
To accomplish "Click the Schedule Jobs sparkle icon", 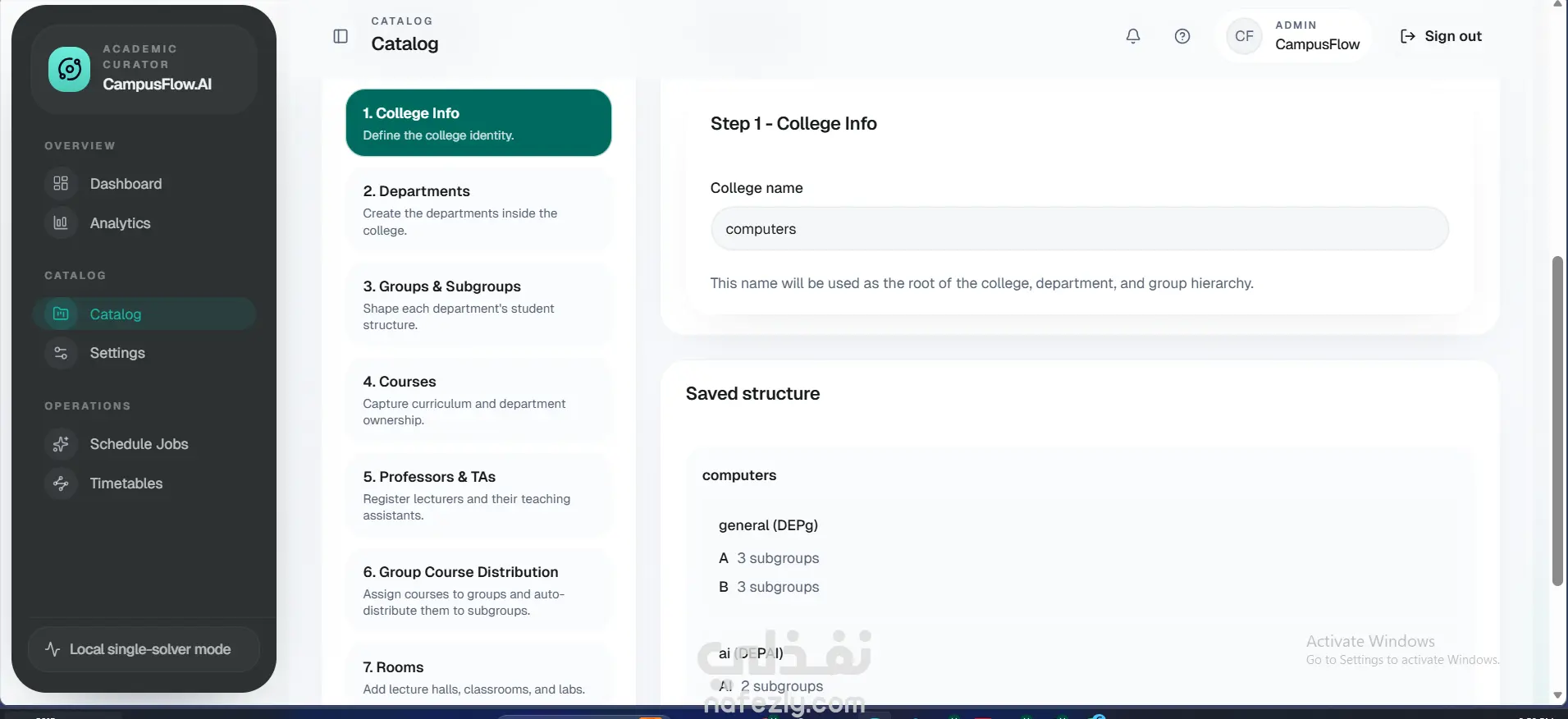I will pyautogui.click(x=61, y=444).
